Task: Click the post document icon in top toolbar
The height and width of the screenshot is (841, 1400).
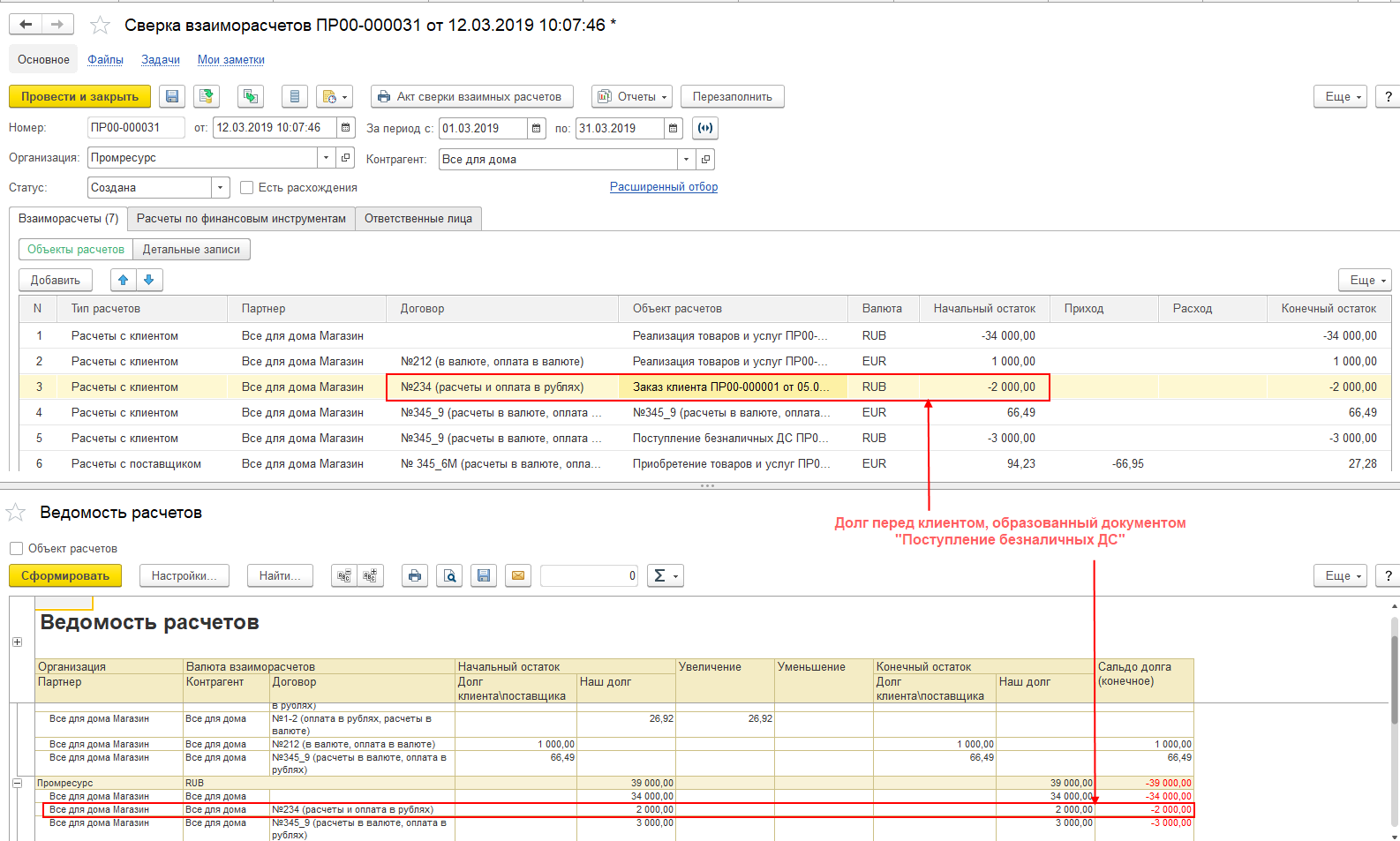Action: [207, 97]
